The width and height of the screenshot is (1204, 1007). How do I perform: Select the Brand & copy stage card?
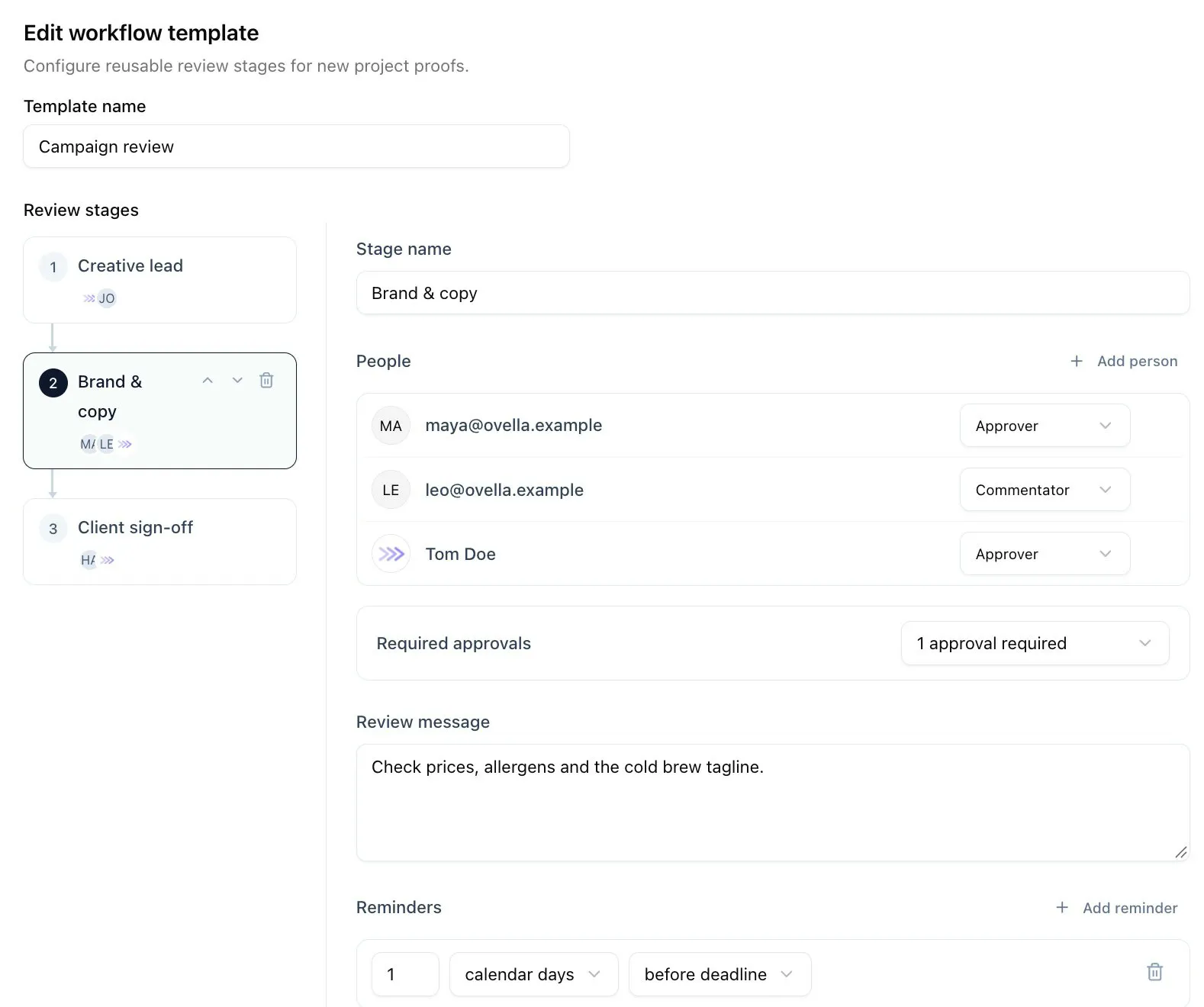click(159, 410)
